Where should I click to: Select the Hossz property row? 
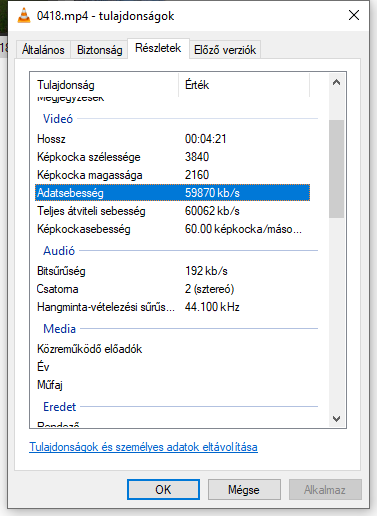pos(172,139)
